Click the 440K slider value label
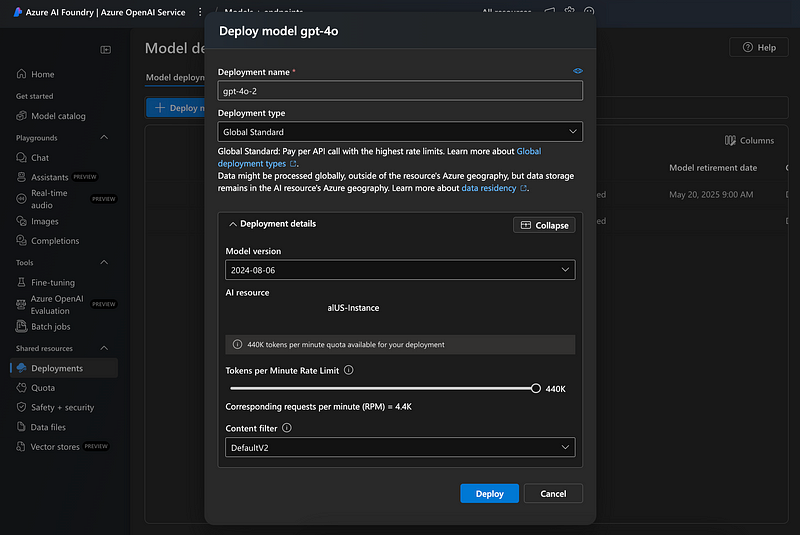This screenshot has width=800, height=535. click(555, 389)
